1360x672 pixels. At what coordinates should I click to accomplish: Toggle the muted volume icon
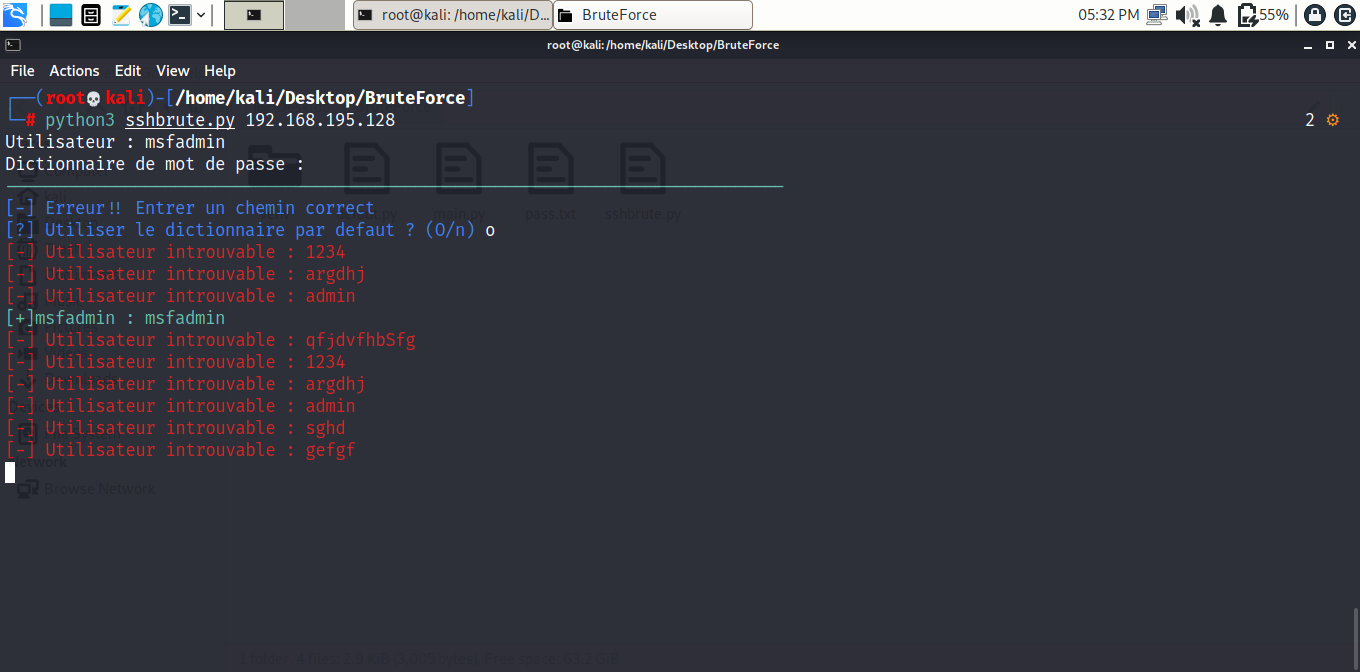(1187, 15)
